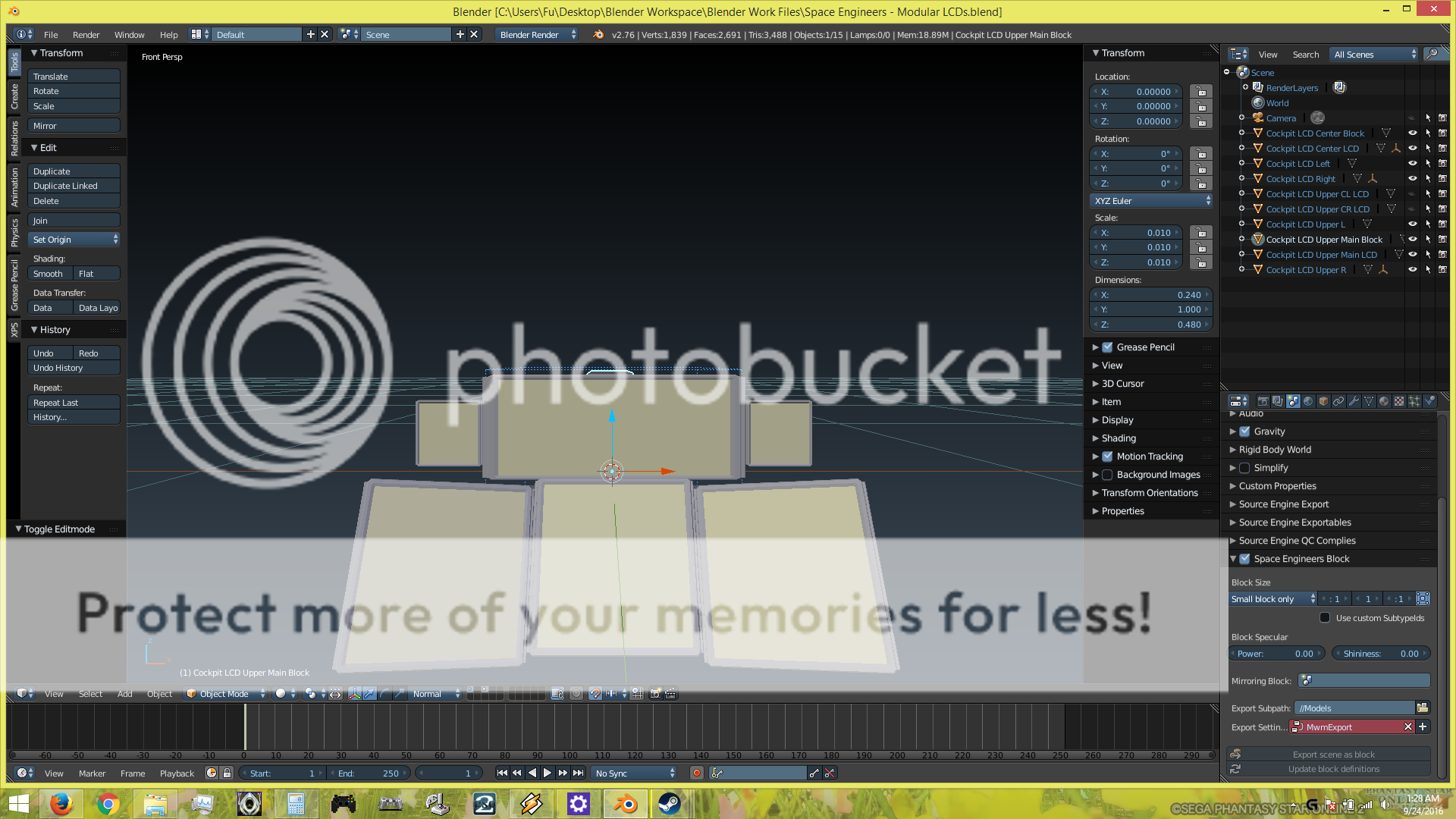Toggle the 3D manipulator widget icon
Image resolution: width=1456 pixels, height=819 pixels.
[x=355, y=694]
